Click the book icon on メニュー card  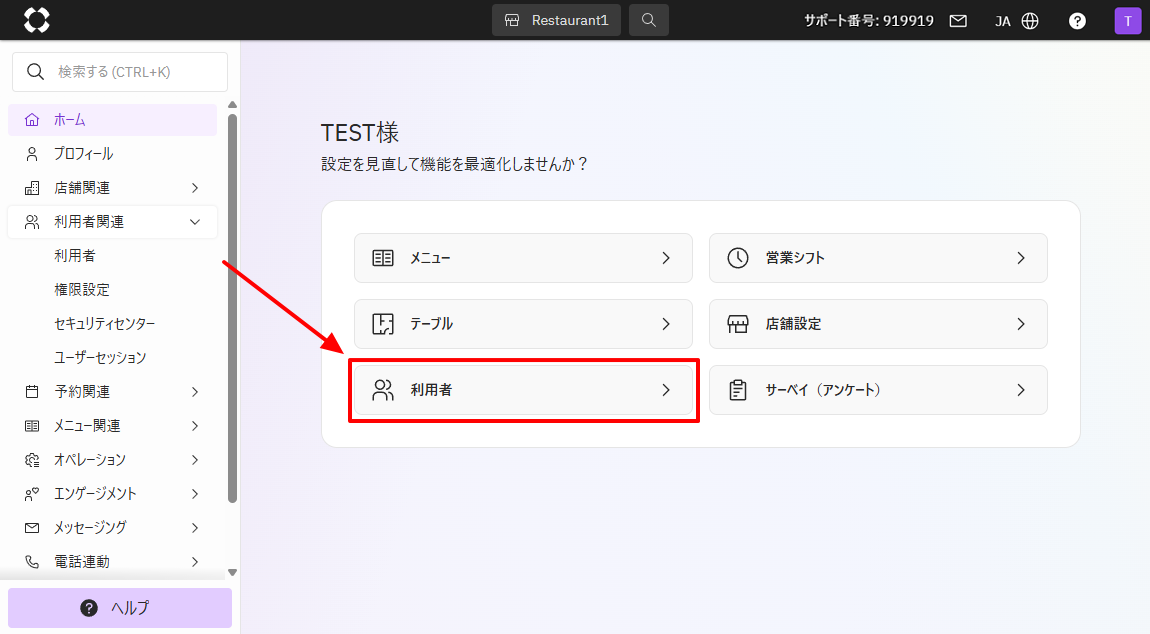(x=383, y=258)
